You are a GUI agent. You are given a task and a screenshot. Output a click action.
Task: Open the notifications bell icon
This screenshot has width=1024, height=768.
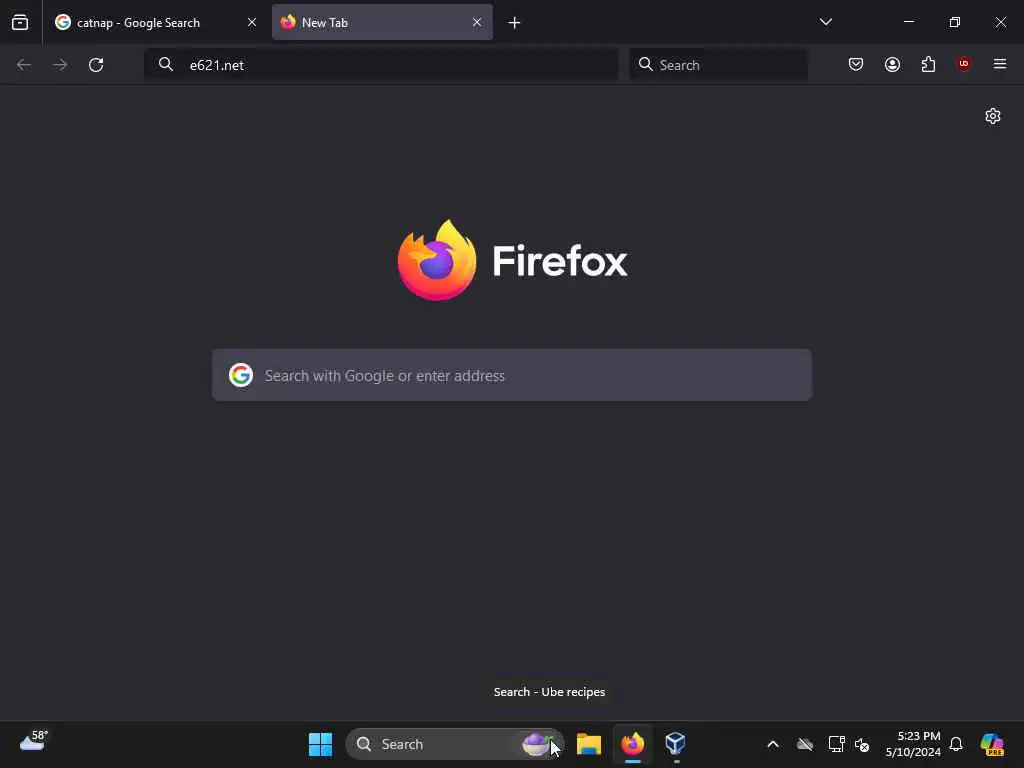click(x=956, y=744)
